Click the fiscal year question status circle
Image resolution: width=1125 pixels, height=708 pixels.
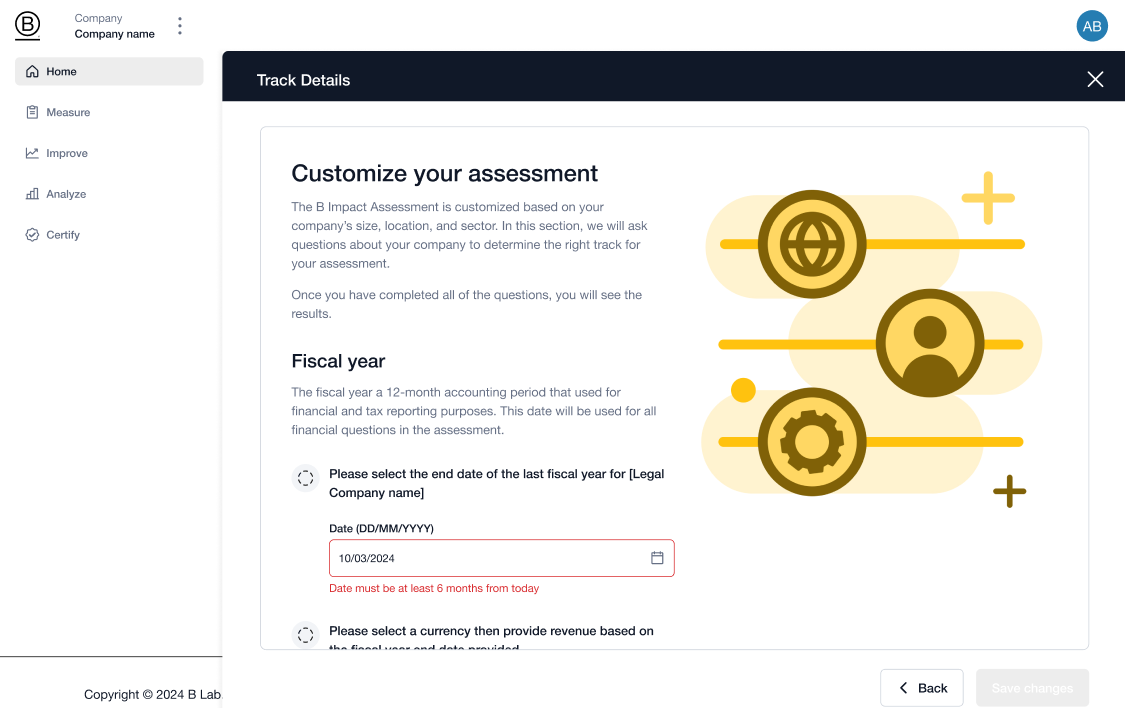coord(306,478)
